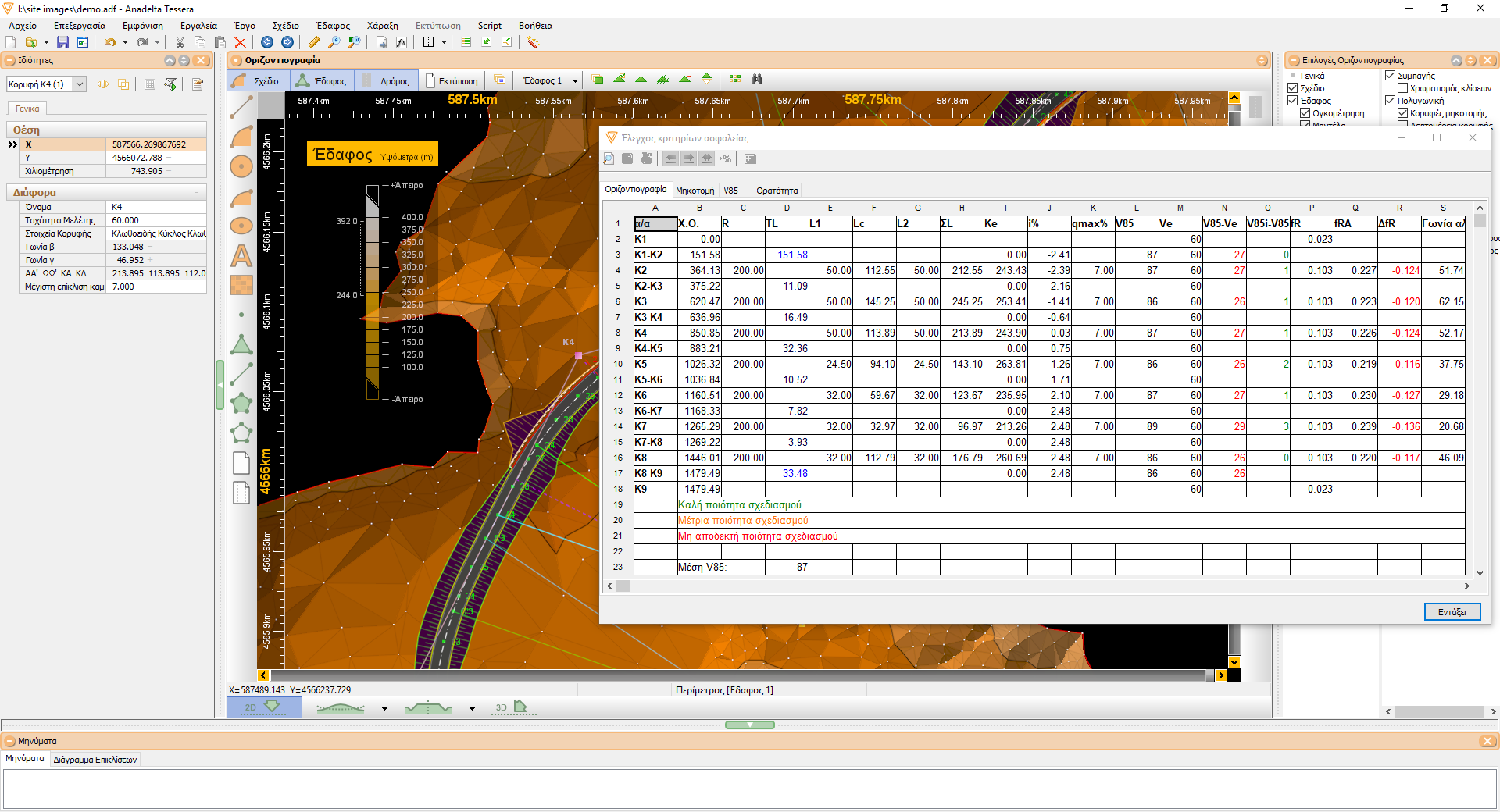Click the filter funnel icon in Properties panel

171,84
